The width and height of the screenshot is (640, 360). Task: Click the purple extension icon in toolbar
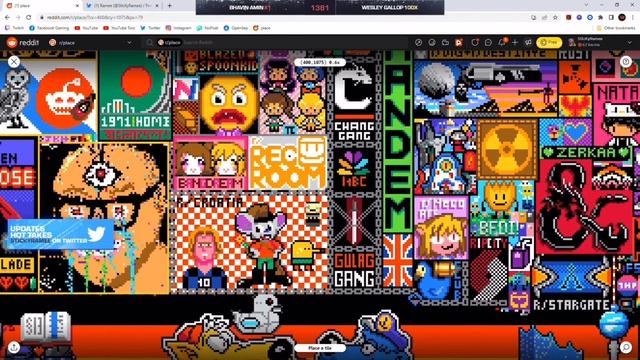tap(579, 18)
